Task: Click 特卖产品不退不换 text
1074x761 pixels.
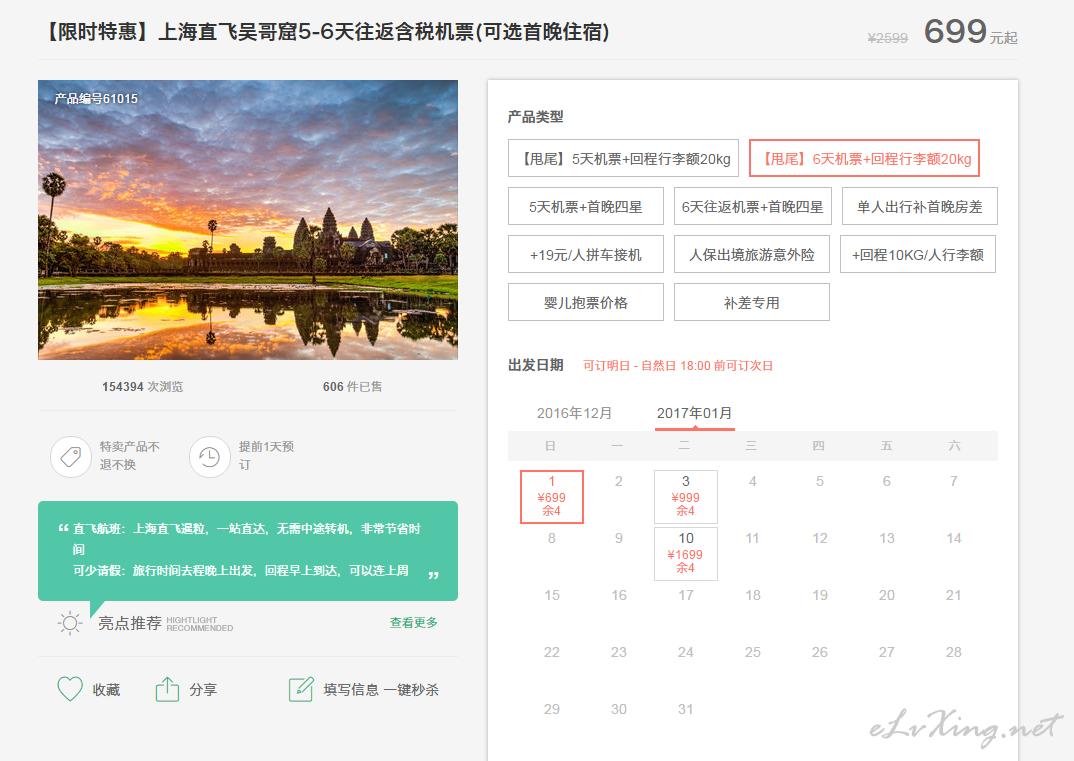Action: click(129, 456)
